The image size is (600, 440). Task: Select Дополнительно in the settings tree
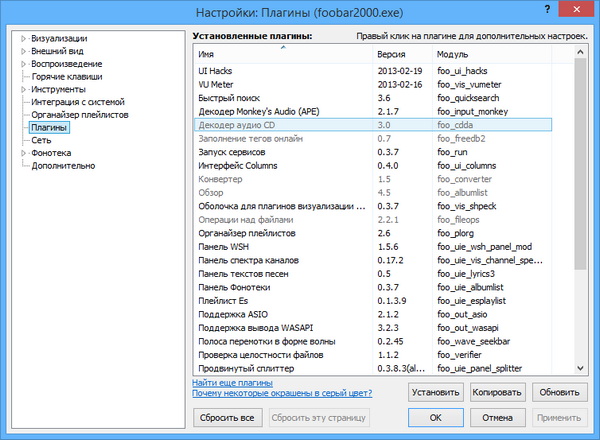63,166
